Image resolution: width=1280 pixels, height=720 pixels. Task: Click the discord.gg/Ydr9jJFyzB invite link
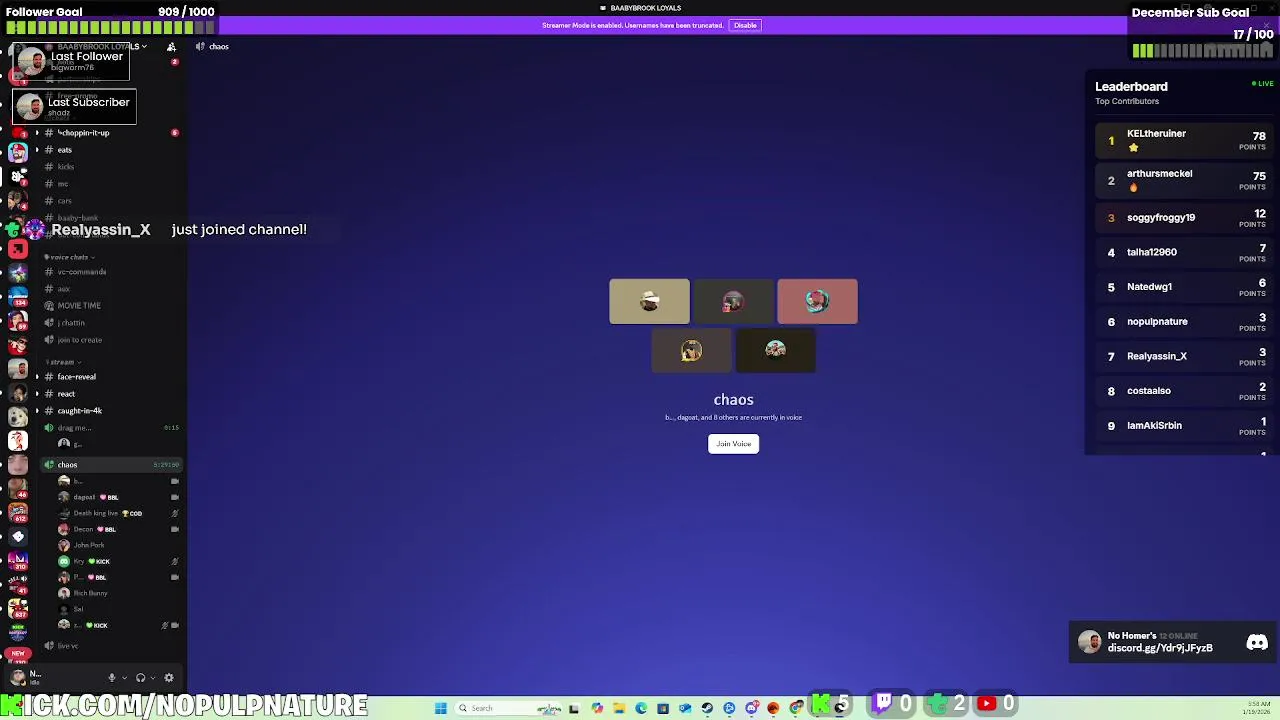1160,648
